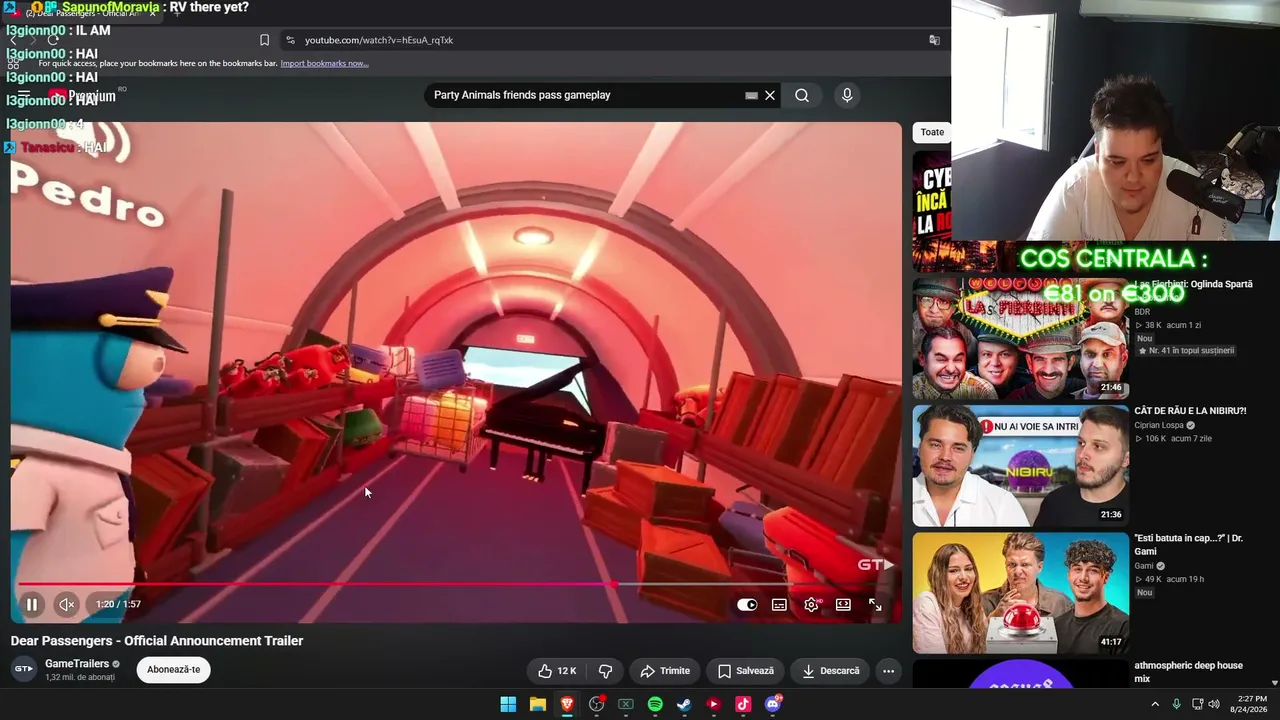Open the 'Esti batuta in cap' video title
Image resolution: width=1280 pixels, height=720 pixels.
click(1188, 544)
